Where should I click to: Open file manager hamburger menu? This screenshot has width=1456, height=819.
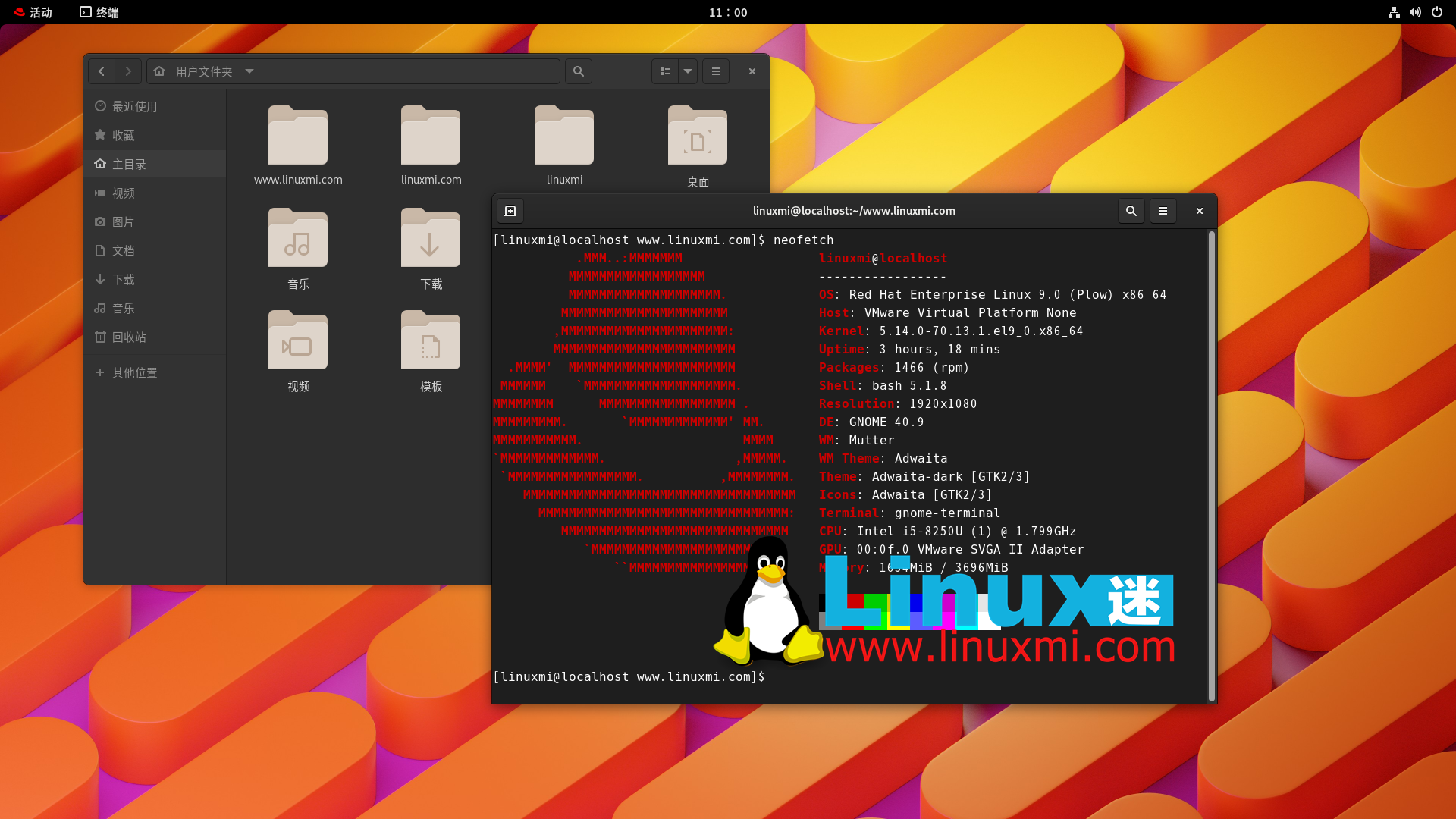pyautogui.click(x=716, y=71)
